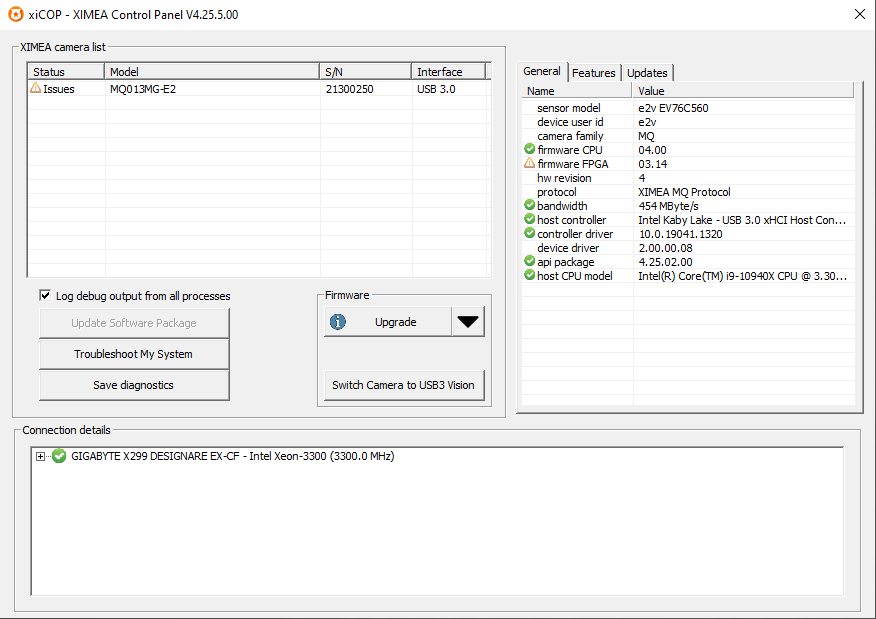Click the 454 MByte/s bandwidth value
This screenshot has height=619, width=876.
pos(668,206)
